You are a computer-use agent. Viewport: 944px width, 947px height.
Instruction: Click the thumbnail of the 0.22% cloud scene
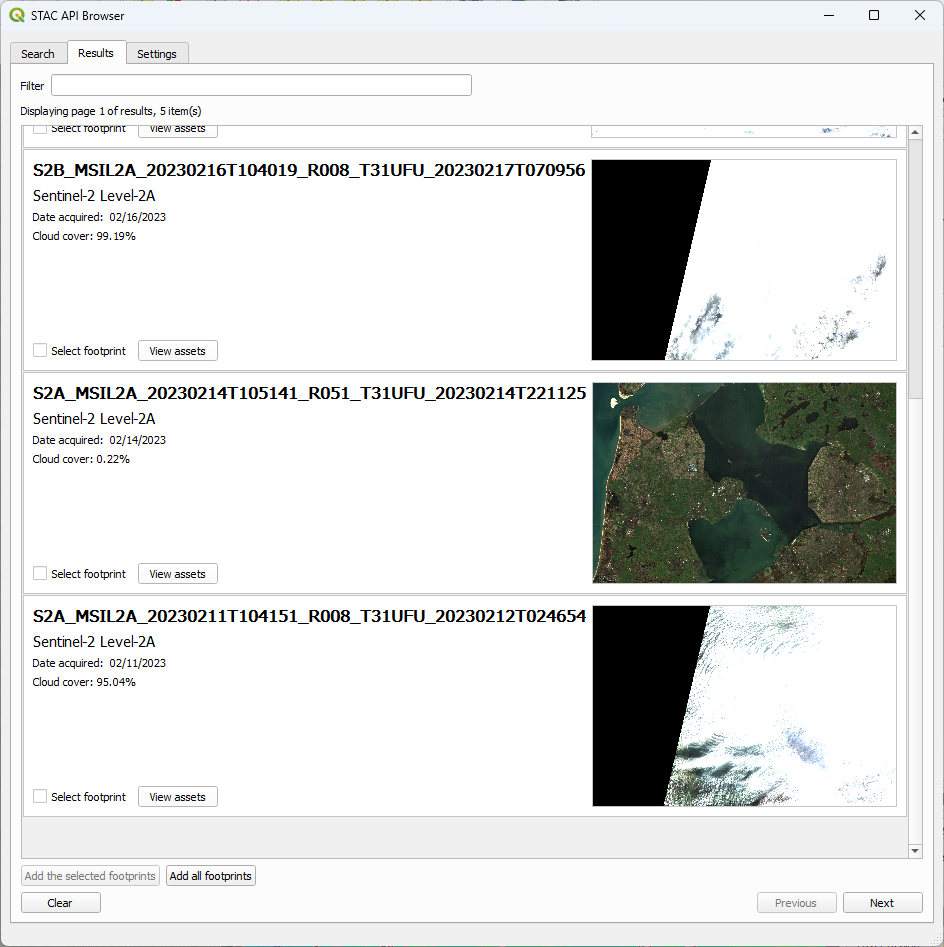point(743,482)
